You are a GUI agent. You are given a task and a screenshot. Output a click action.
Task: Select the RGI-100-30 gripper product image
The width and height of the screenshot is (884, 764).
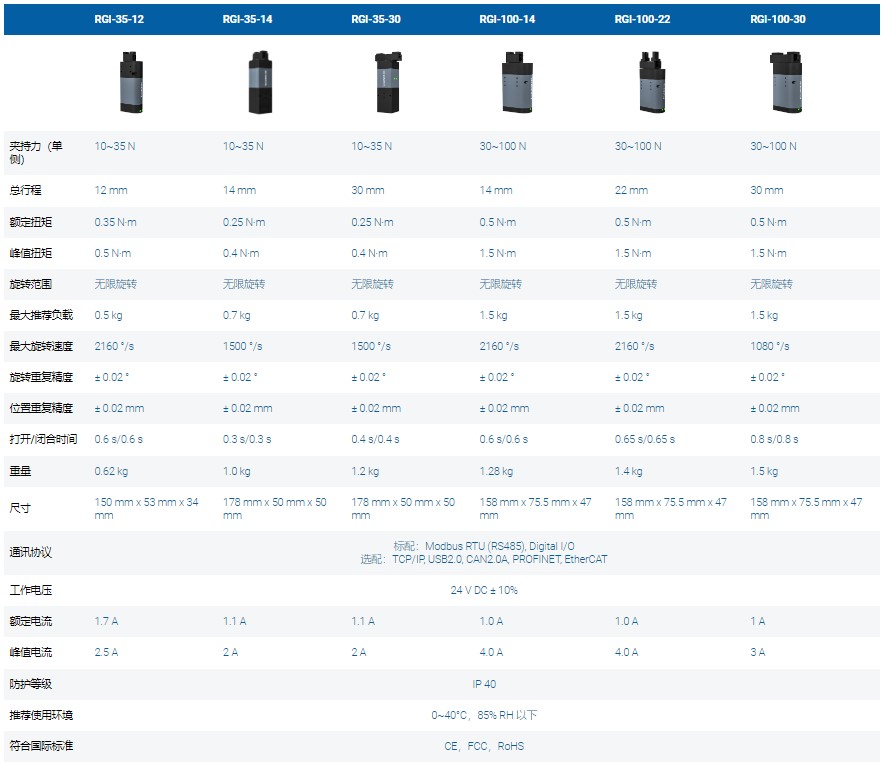(x=787, y=84)
